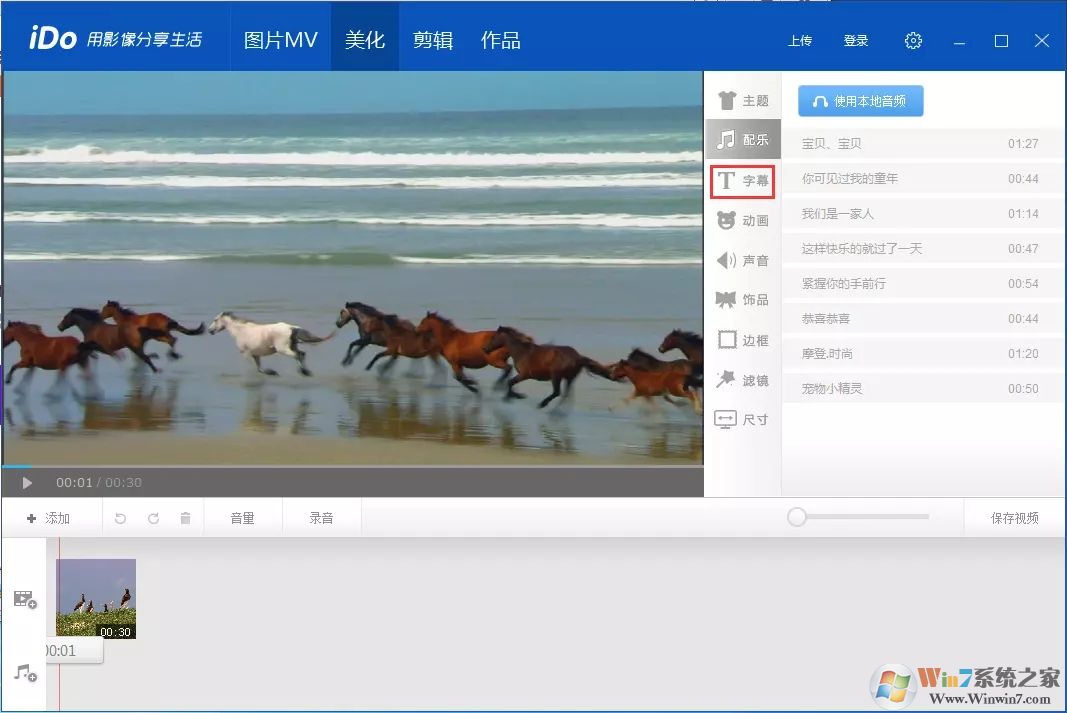This screenshot has height=713, width=1067.
Task: Click the 保存视频 button
Action: point(1014,517)
